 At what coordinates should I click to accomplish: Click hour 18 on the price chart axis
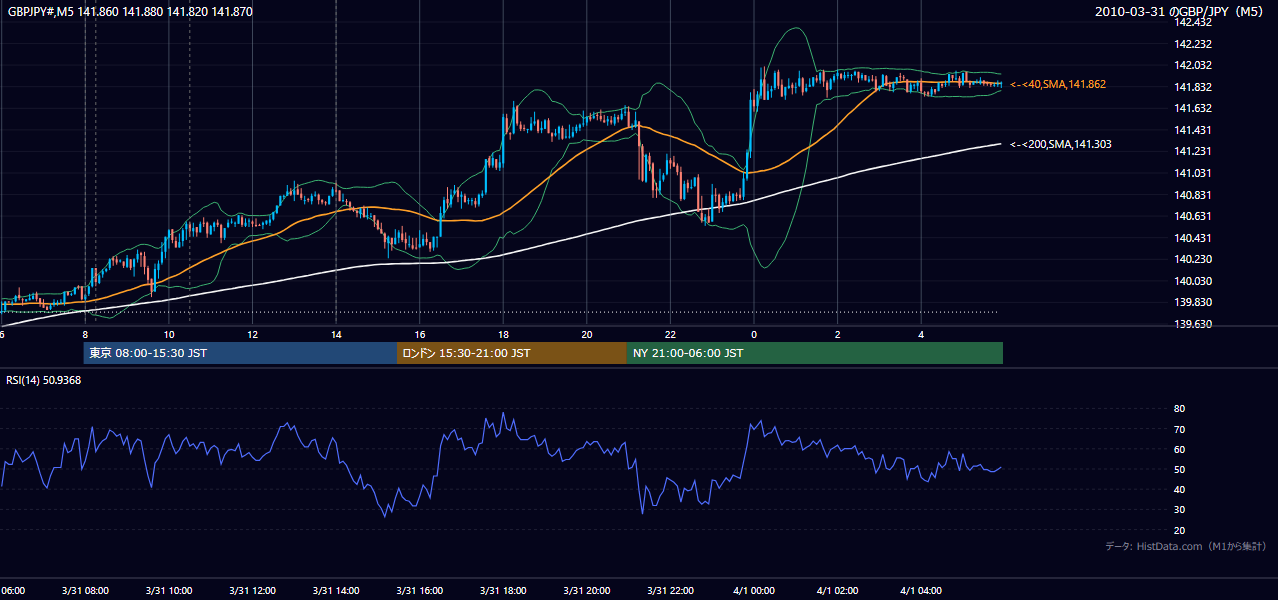(x=503, y=334)
